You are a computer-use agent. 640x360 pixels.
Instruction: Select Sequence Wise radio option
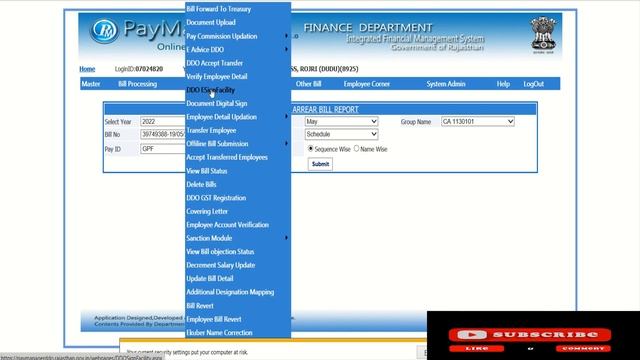(x=311, y=149)
